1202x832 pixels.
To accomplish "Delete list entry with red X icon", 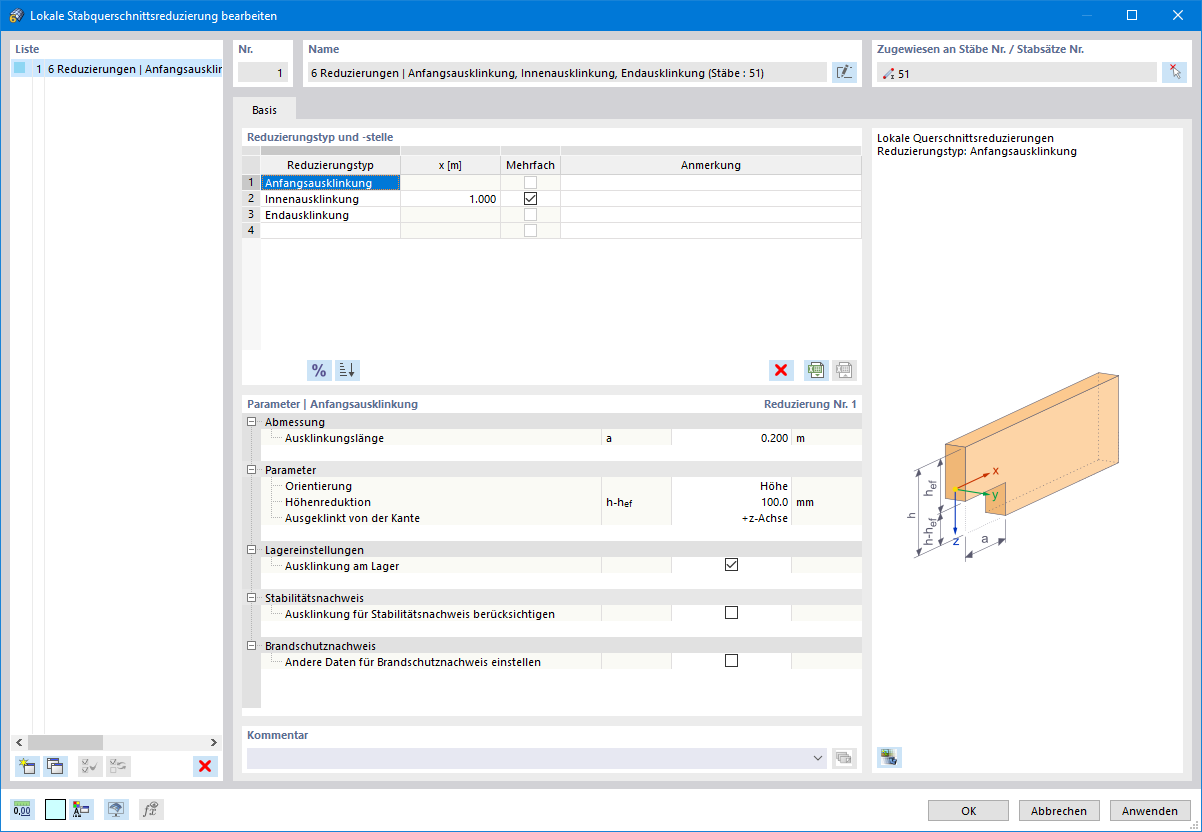I will [x=205, y=766].
